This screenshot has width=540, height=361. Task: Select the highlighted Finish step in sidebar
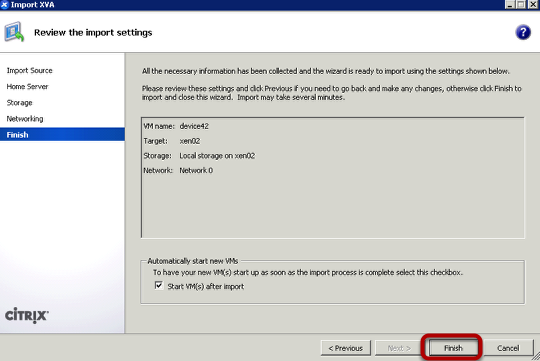pyautogui.click(x=62, y=134)
